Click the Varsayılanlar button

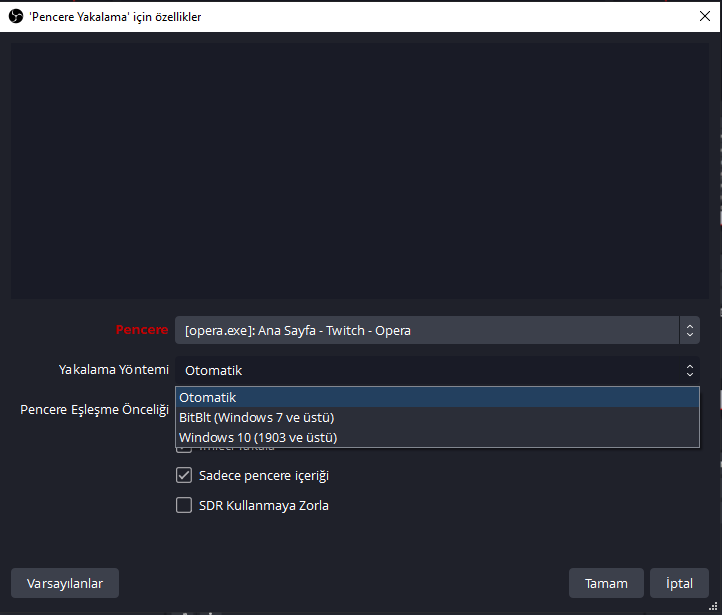pyautogui.click(x=65, y=583)
